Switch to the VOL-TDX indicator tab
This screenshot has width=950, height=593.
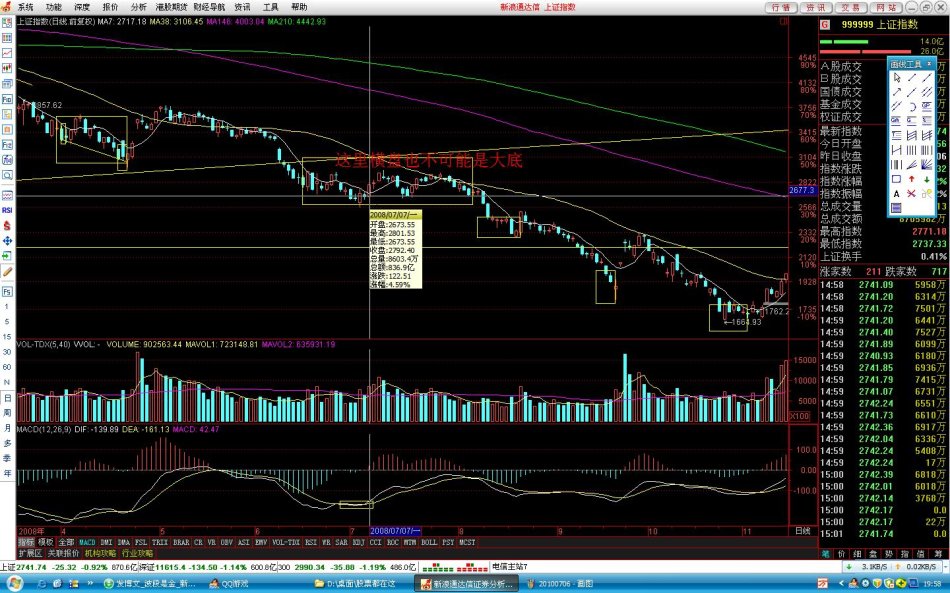point(286,542)
